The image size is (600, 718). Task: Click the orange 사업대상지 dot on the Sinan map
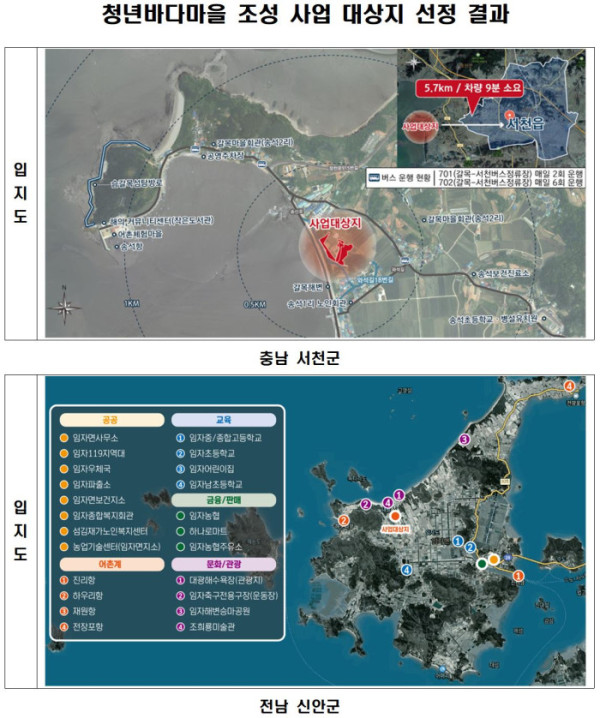click(x=395, y=516)
